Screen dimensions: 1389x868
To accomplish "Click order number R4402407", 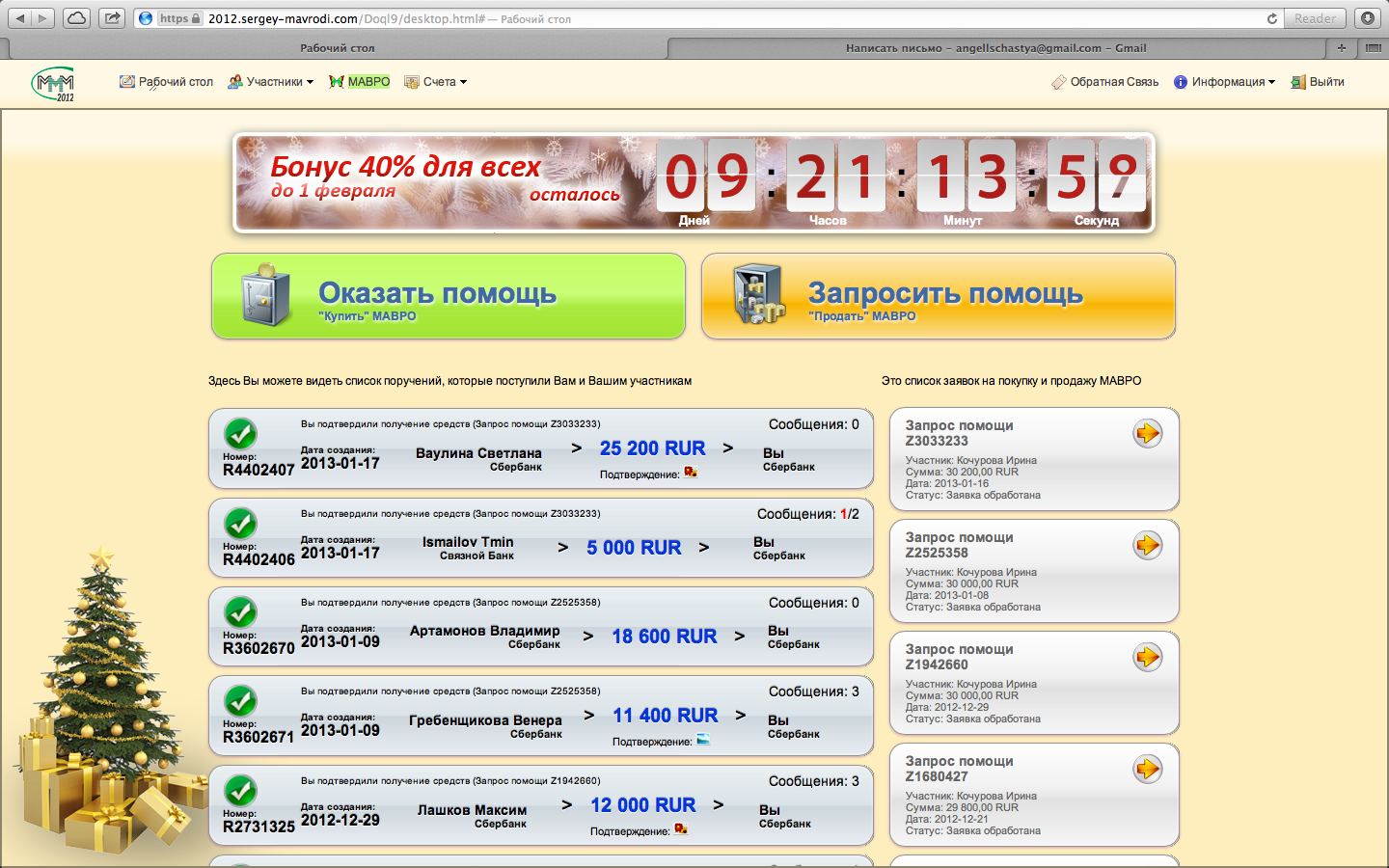I will (x=259, y=470).
